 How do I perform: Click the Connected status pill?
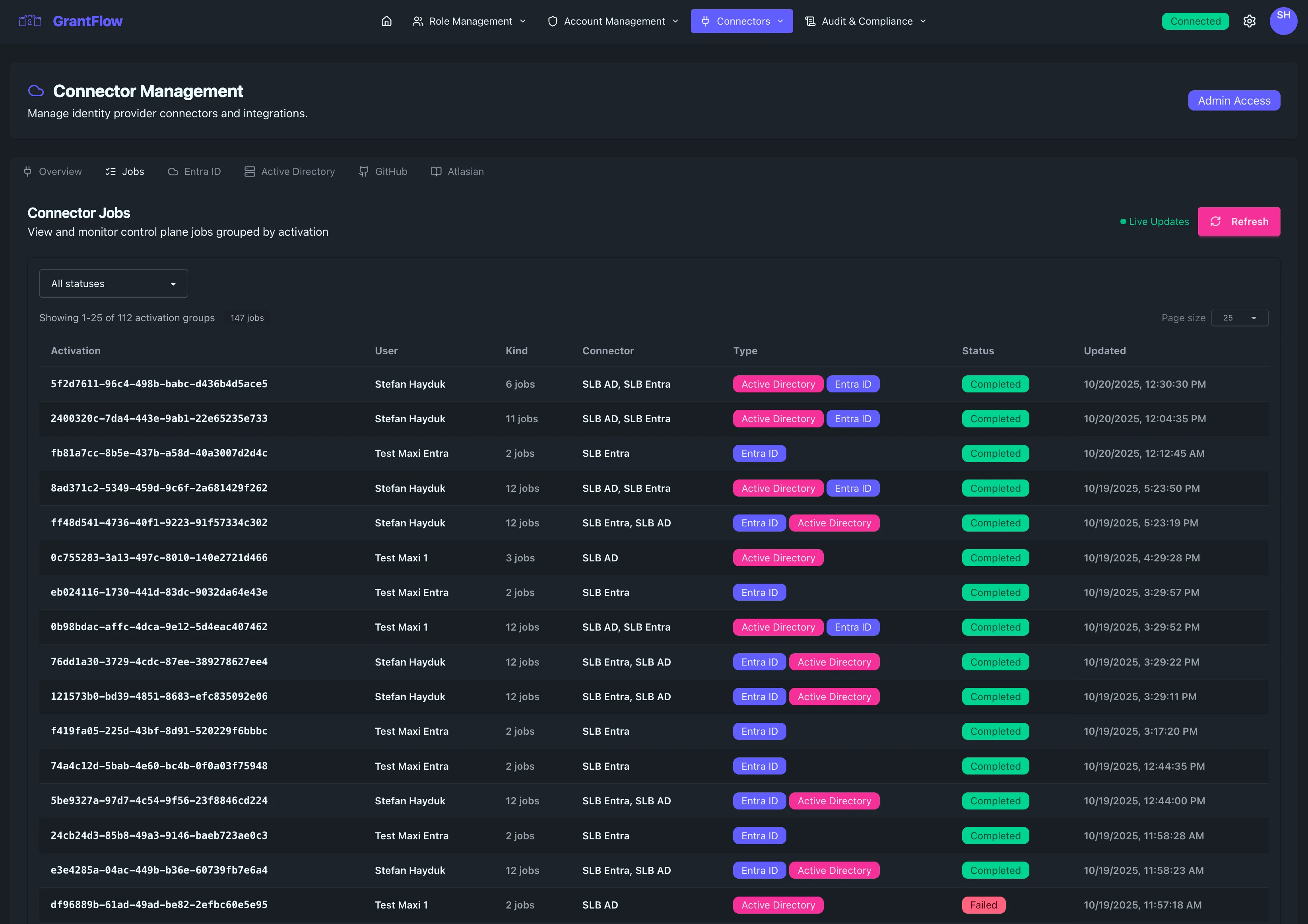click(x=1195, y=21)
